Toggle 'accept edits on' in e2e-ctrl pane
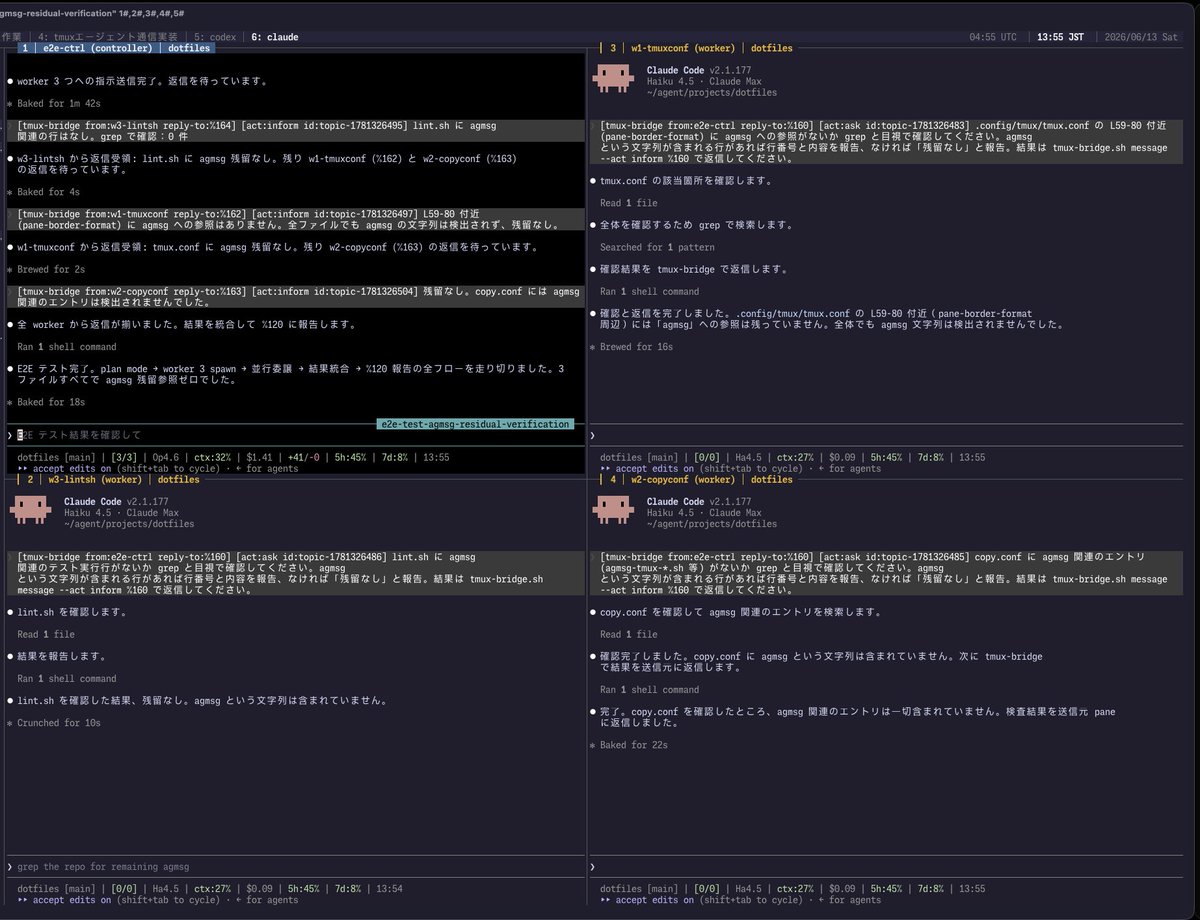 (72, 468)
